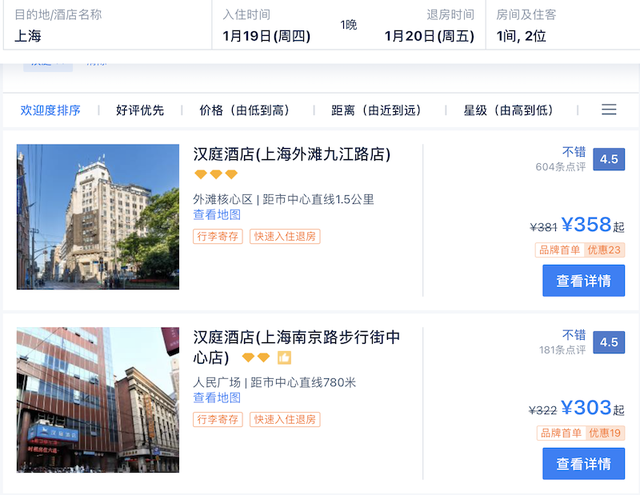Image resolution: width=640 pixels, height=495 pixels.
Task: Sort by 星级（由高到低）
Action: point(508,110)
